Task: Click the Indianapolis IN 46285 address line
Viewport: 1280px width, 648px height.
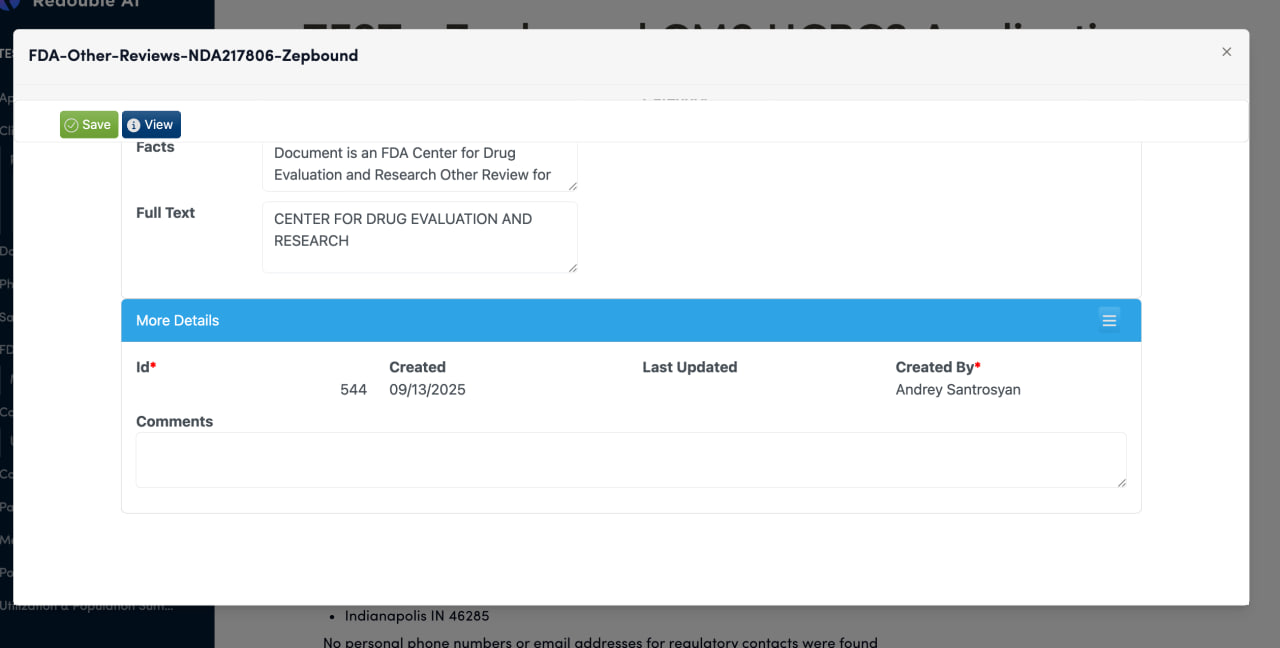Action: (417, 616)
